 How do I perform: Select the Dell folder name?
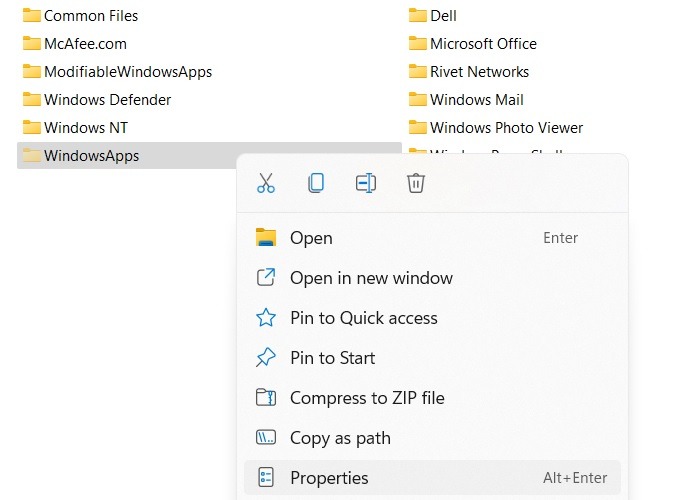point(443,16)
